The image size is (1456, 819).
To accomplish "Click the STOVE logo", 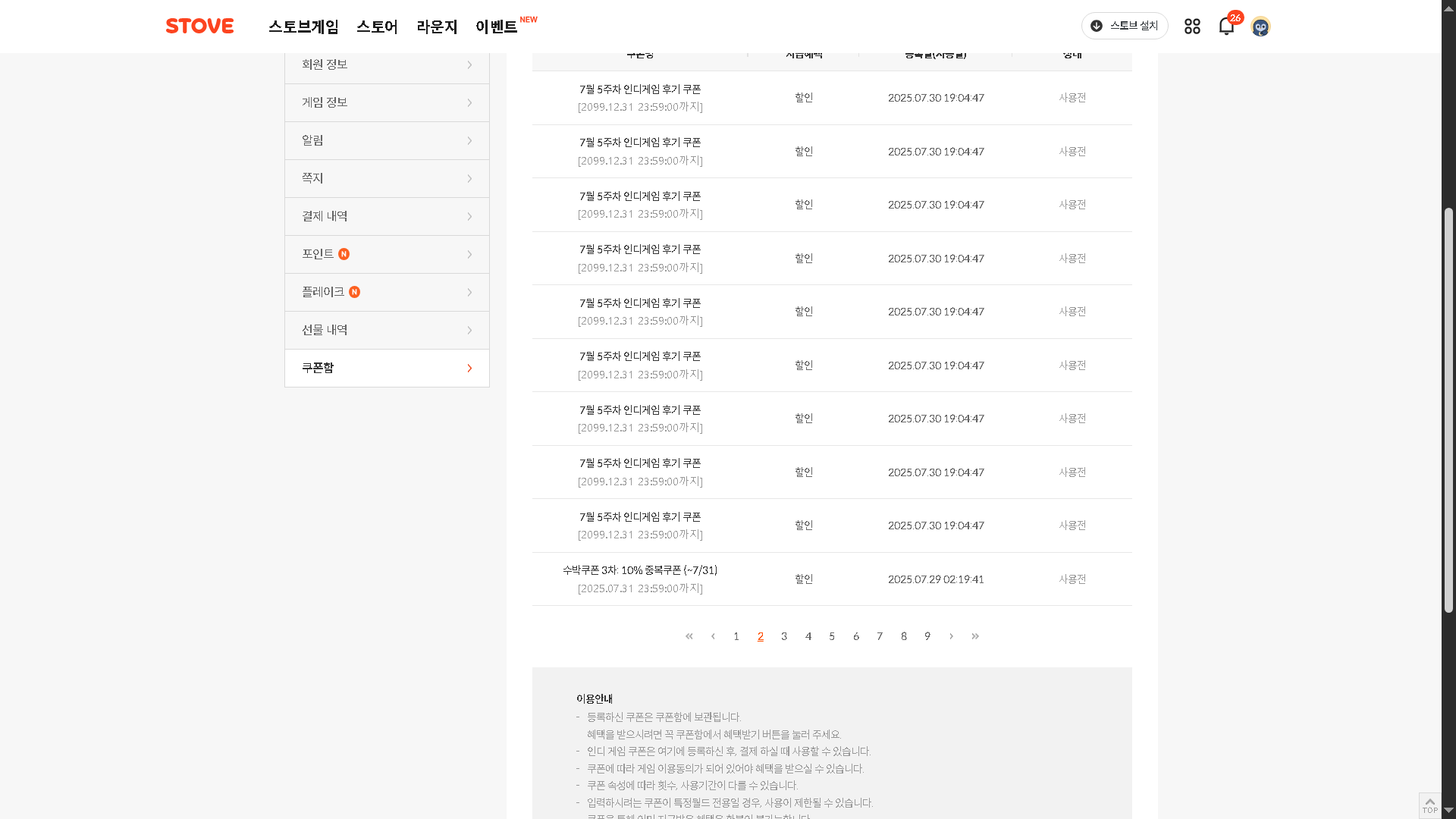I will 199,26.
